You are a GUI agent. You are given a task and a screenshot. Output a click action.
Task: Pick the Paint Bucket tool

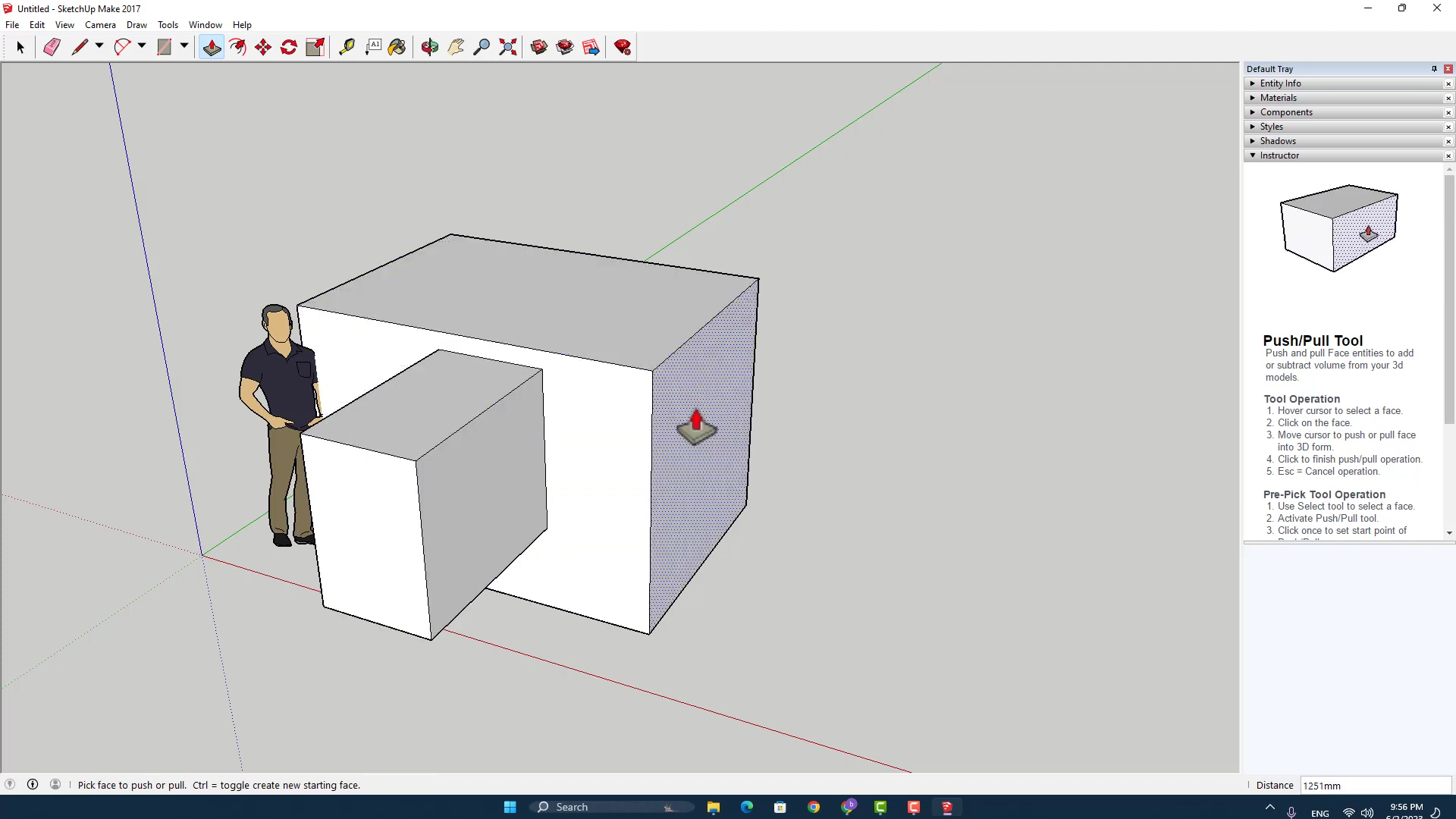[x=397, y=47]
